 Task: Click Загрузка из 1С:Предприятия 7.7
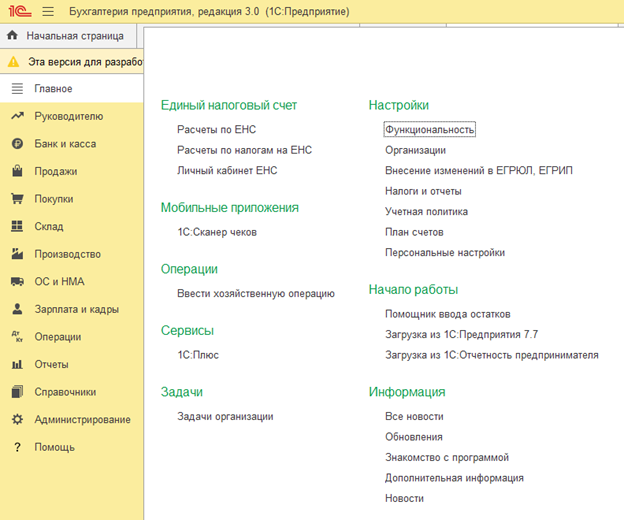pos(462,334)
